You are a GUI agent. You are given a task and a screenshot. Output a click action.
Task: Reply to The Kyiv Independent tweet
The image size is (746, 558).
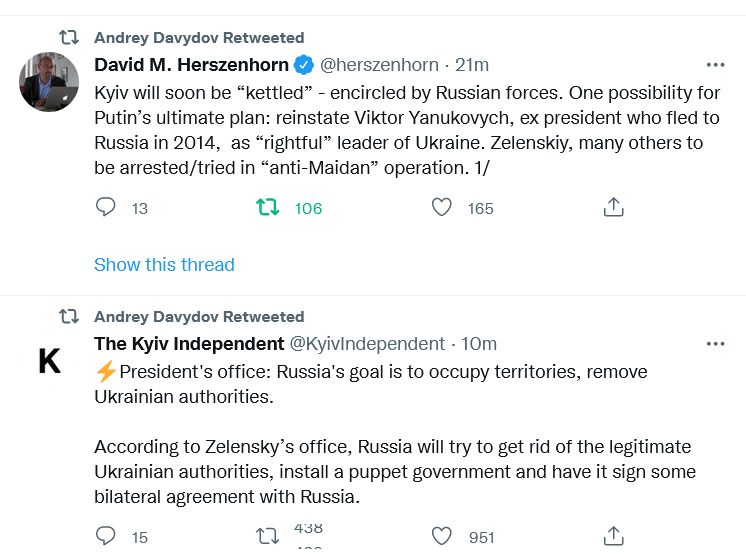pyautogui.click(x=106, y=536)
